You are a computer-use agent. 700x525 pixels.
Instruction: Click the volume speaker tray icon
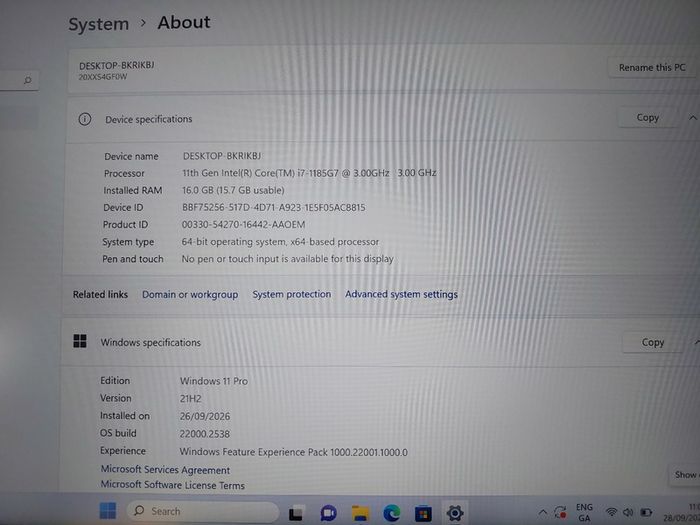pyautogui.click(x=628, y=512)
